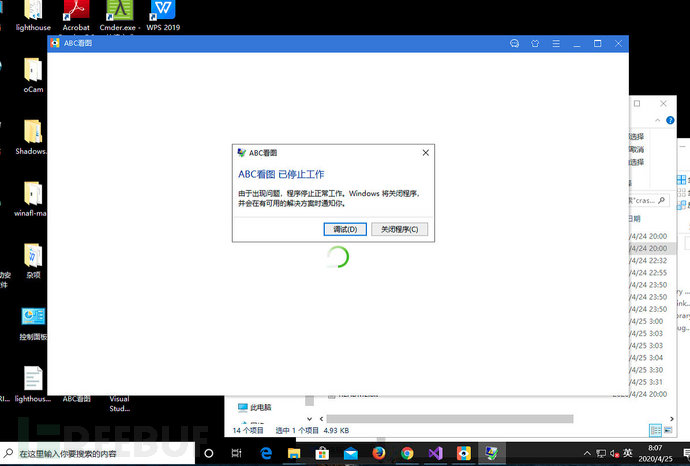
Task: Click the Firefox taskbar icon
Action: click(380, 453)
